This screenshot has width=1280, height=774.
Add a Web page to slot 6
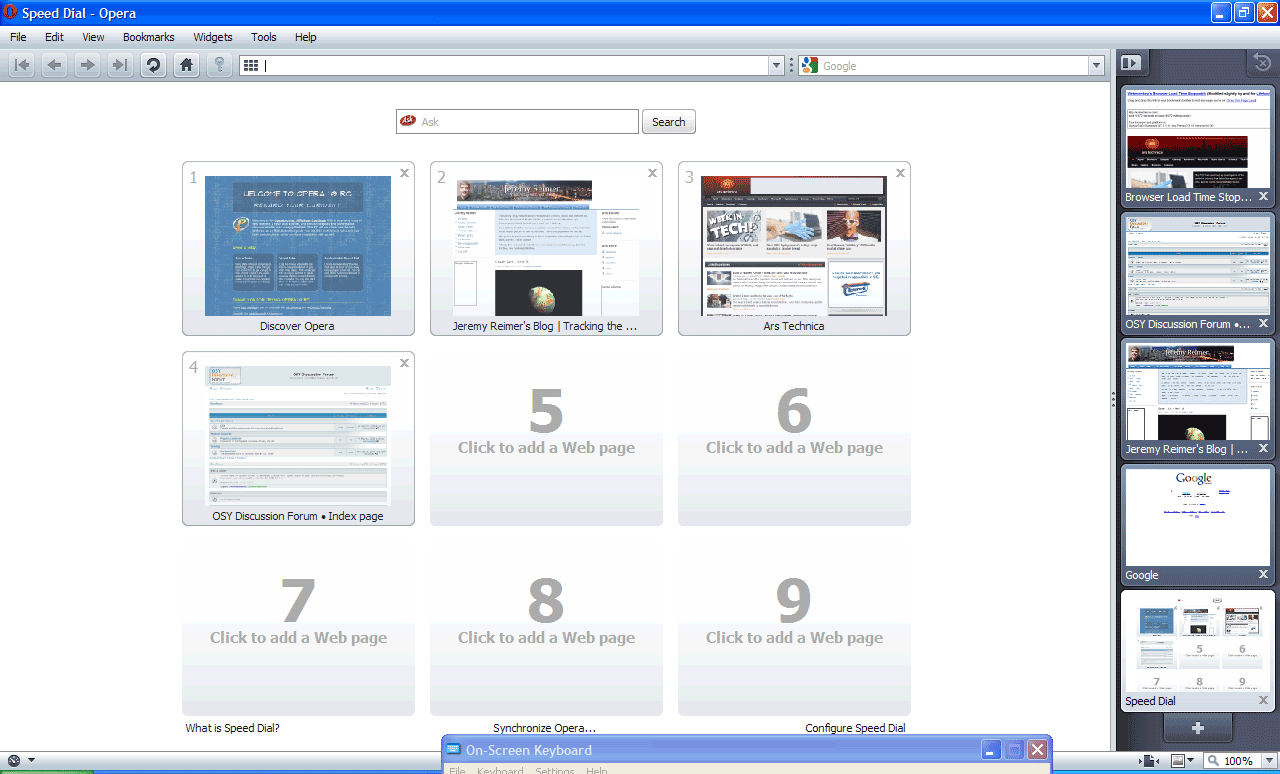coord(794,438)
